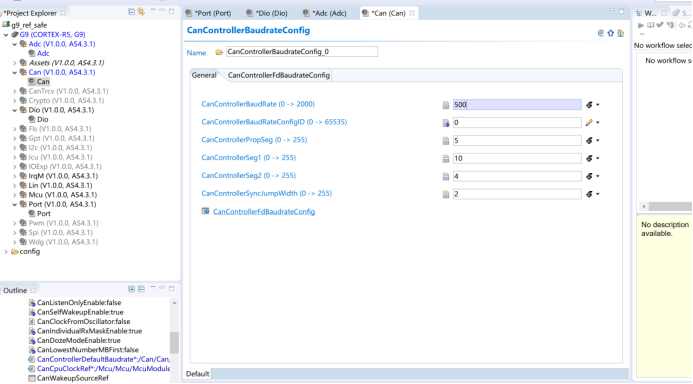Collapse the Adc (V1.0.0, AS4.3.1) module

15,44
